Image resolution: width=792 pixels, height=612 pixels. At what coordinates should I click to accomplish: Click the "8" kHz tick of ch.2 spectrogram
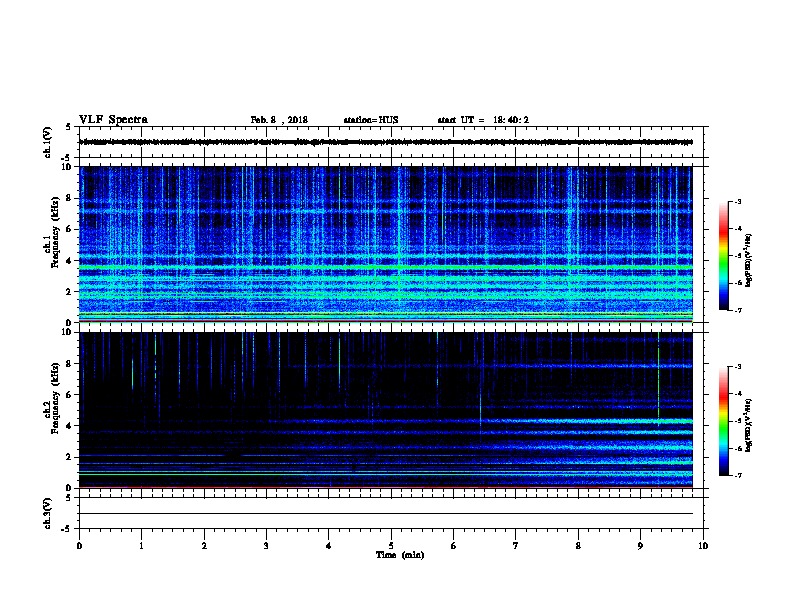pos(69,364)
